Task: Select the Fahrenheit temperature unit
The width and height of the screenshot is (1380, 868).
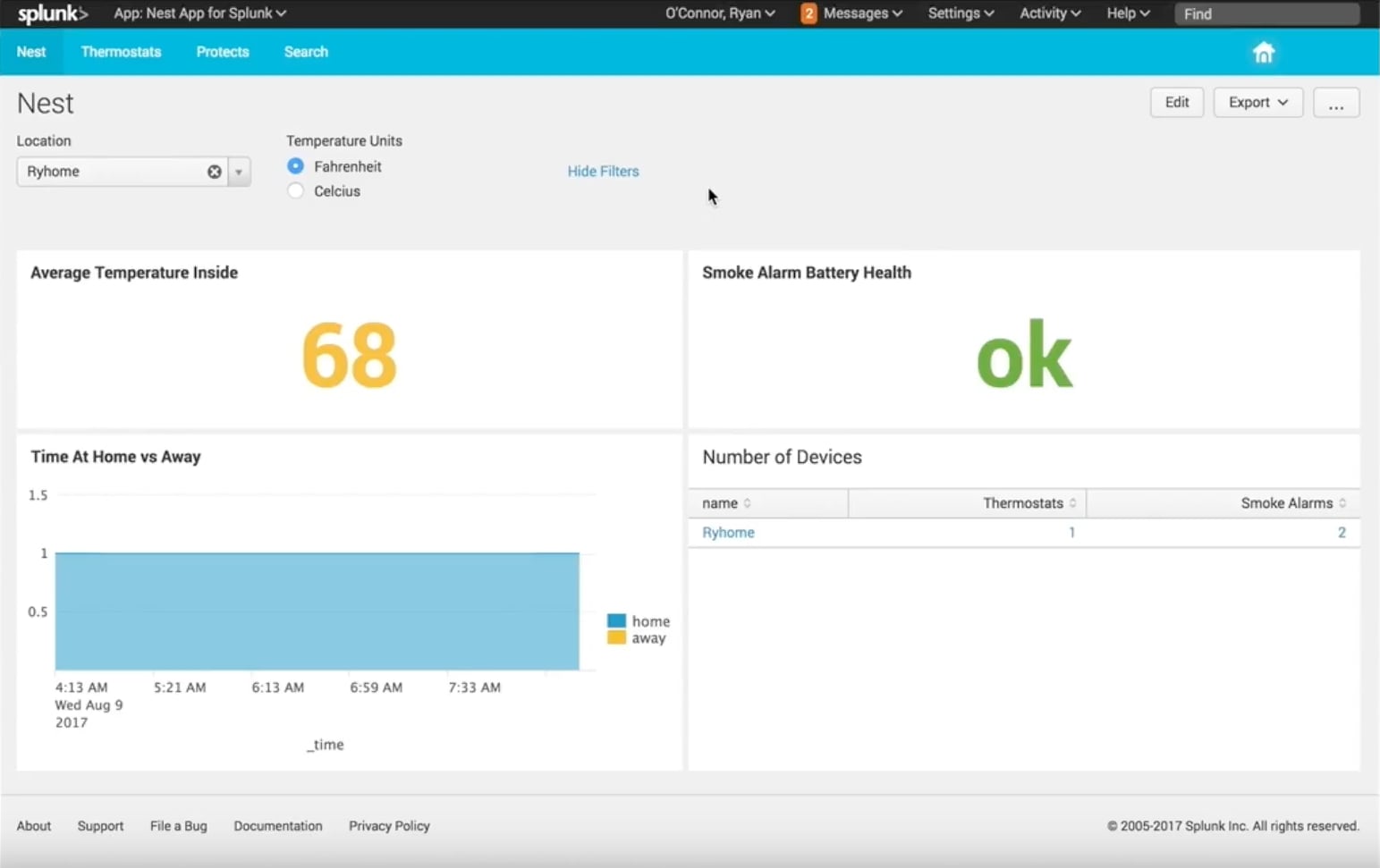Action: pos(296,166)
